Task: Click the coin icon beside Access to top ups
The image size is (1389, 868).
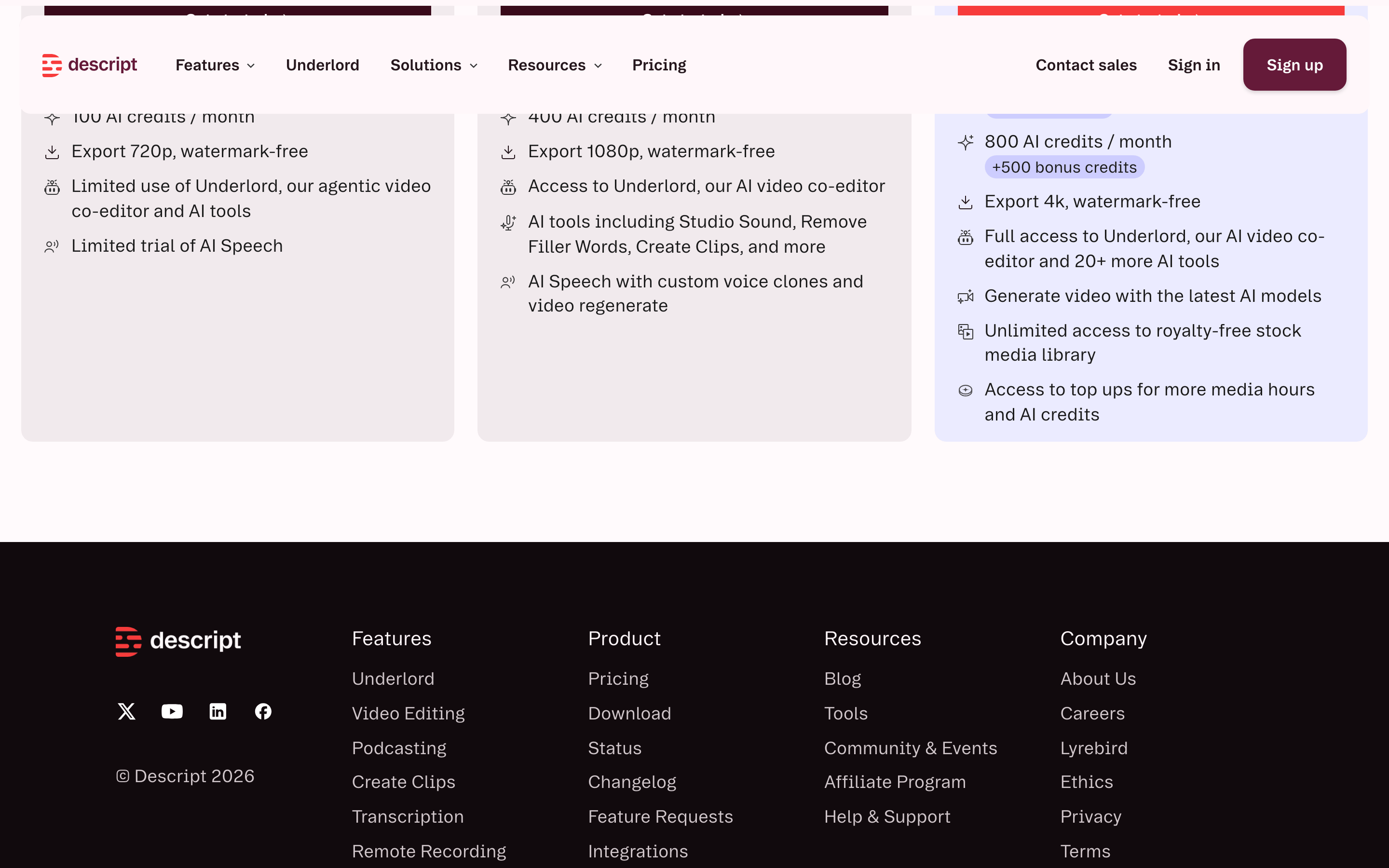Action: 966,391
